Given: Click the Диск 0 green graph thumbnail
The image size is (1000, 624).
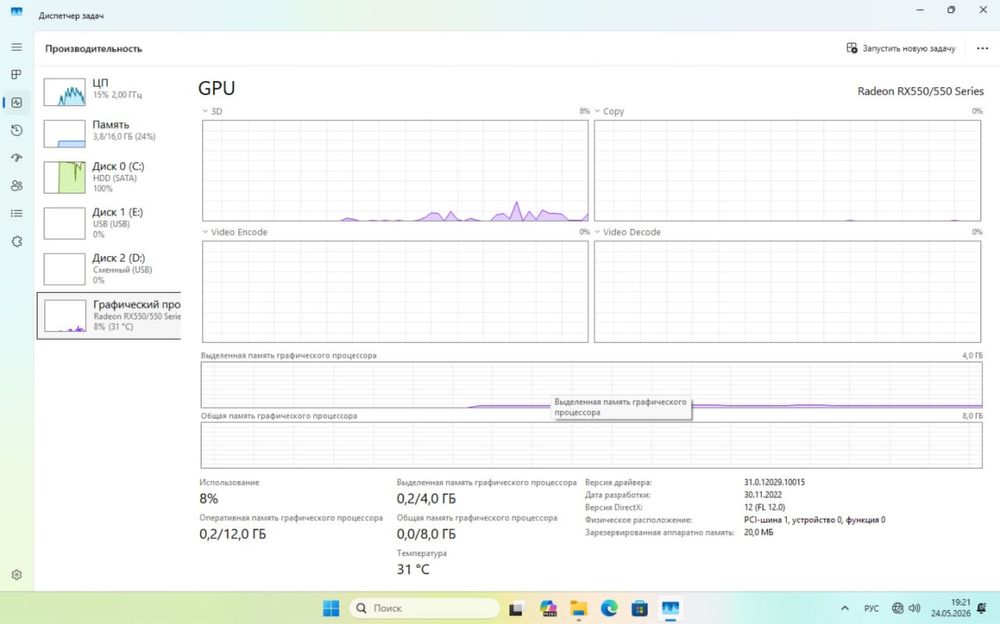Looking at the screenshot, I should (x=64, y=177).
